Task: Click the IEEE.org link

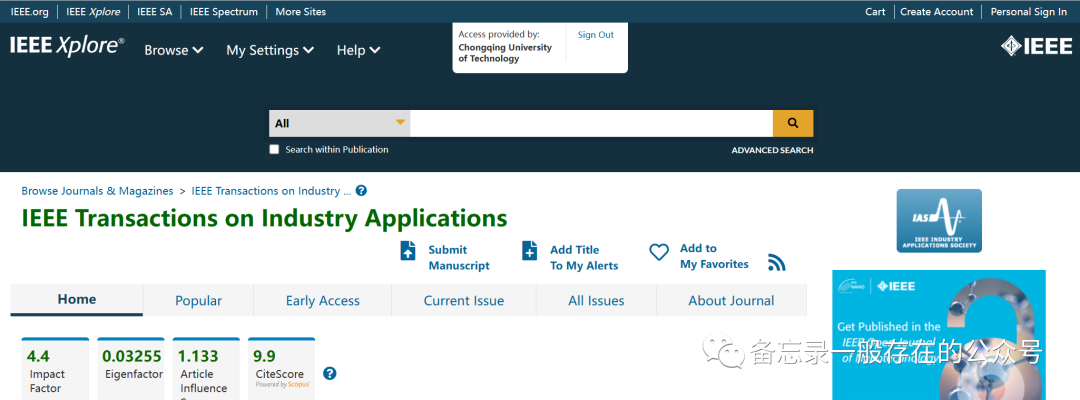Action: 30,12
